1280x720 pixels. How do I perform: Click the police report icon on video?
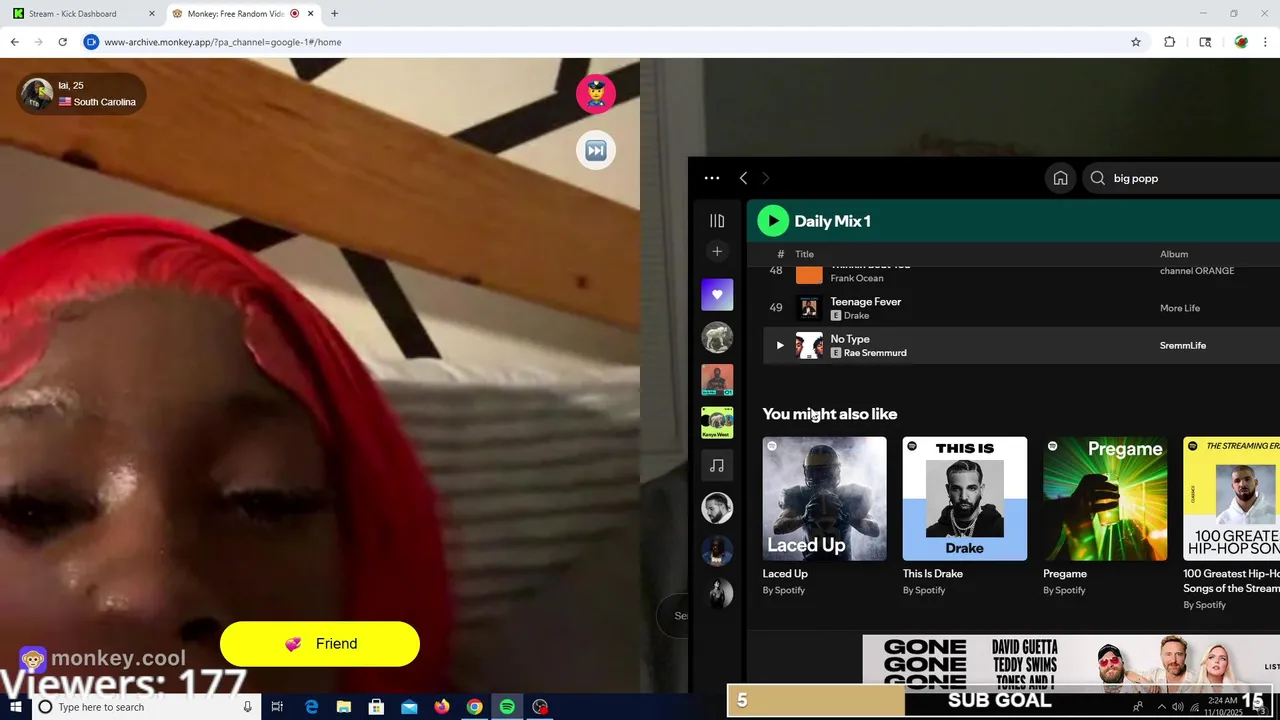click(596, 93)
